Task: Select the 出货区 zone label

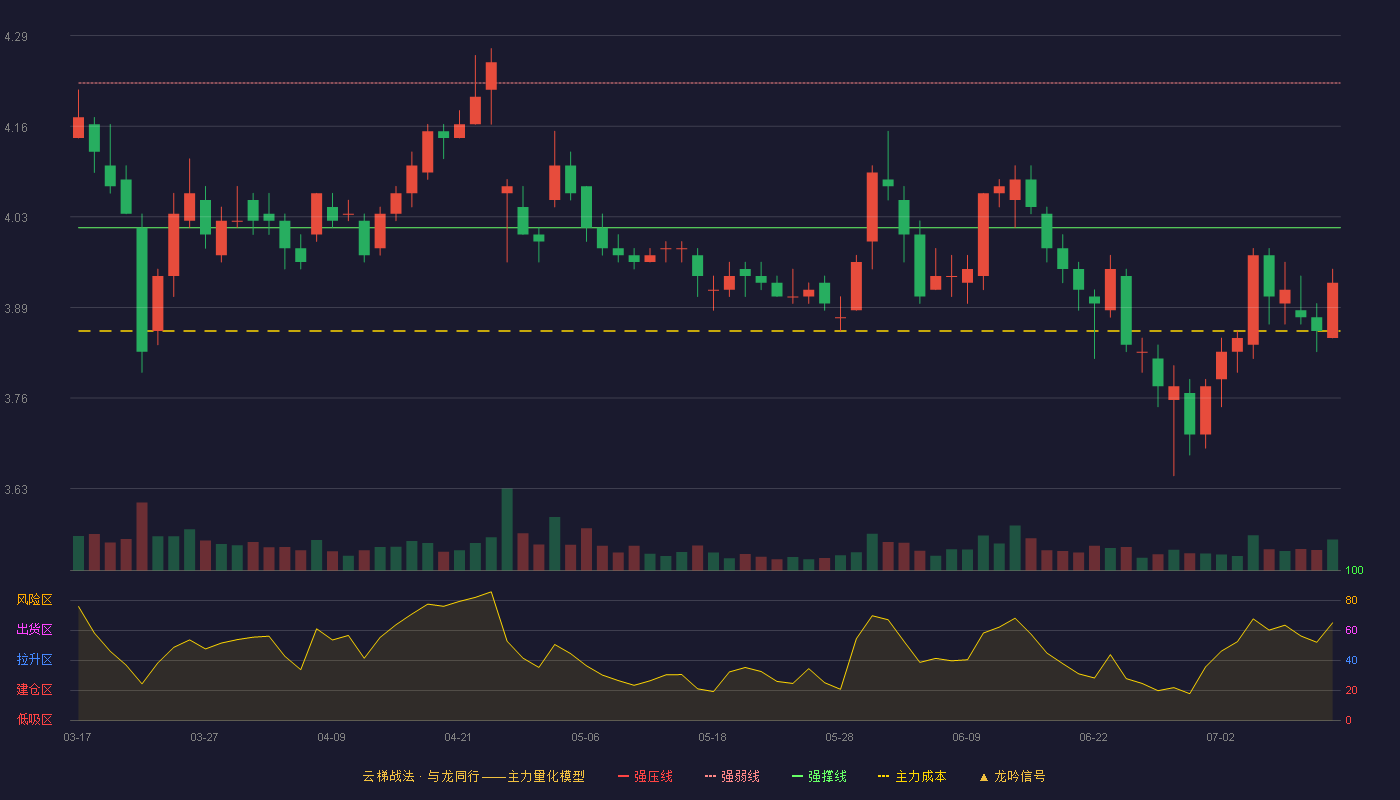Action: [x=34, y=630]
